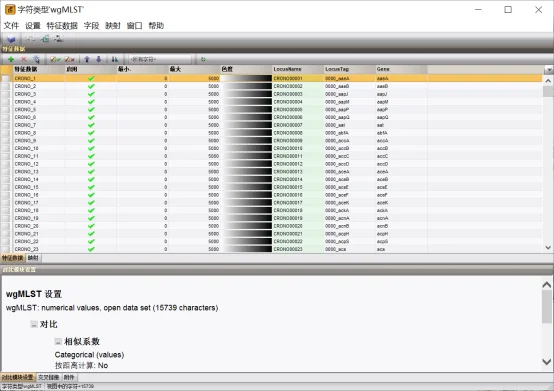Open the character filter dropdown field
This screenshot has height=391, width=554.
[160, 59]
